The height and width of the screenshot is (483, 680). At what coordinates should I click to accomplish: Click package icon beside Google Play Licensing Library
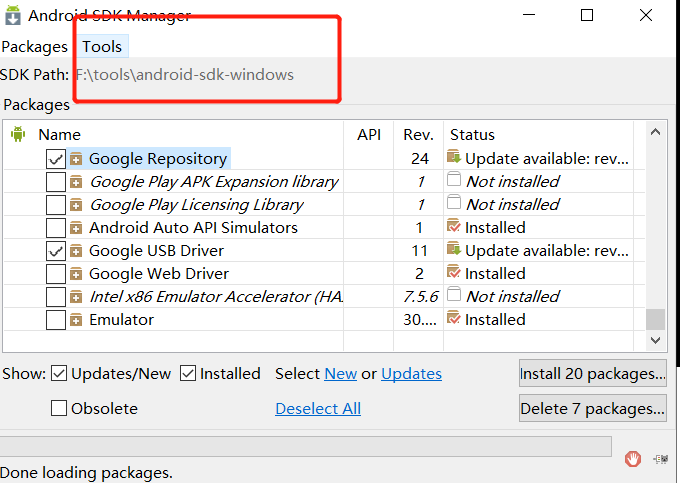click(76, 205)
